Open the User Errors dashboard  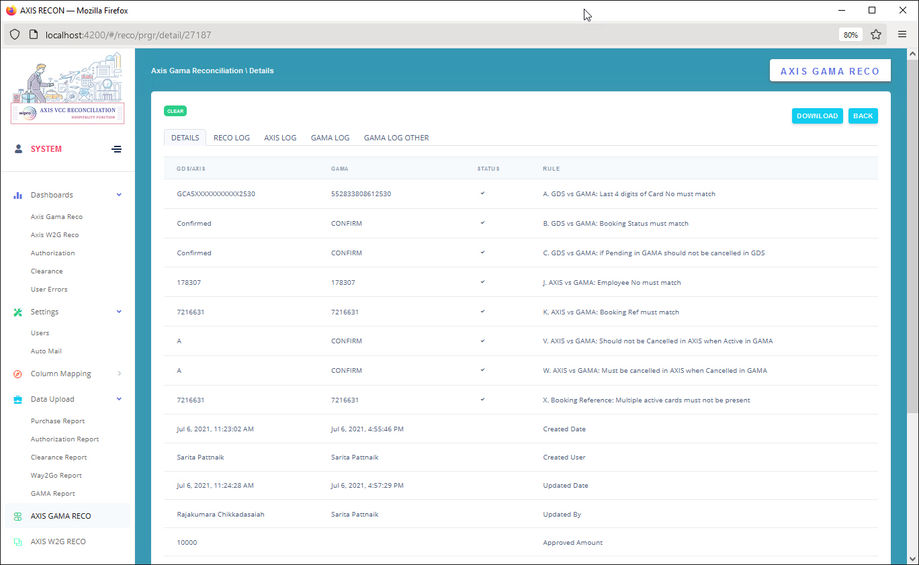tap(49, 289)
